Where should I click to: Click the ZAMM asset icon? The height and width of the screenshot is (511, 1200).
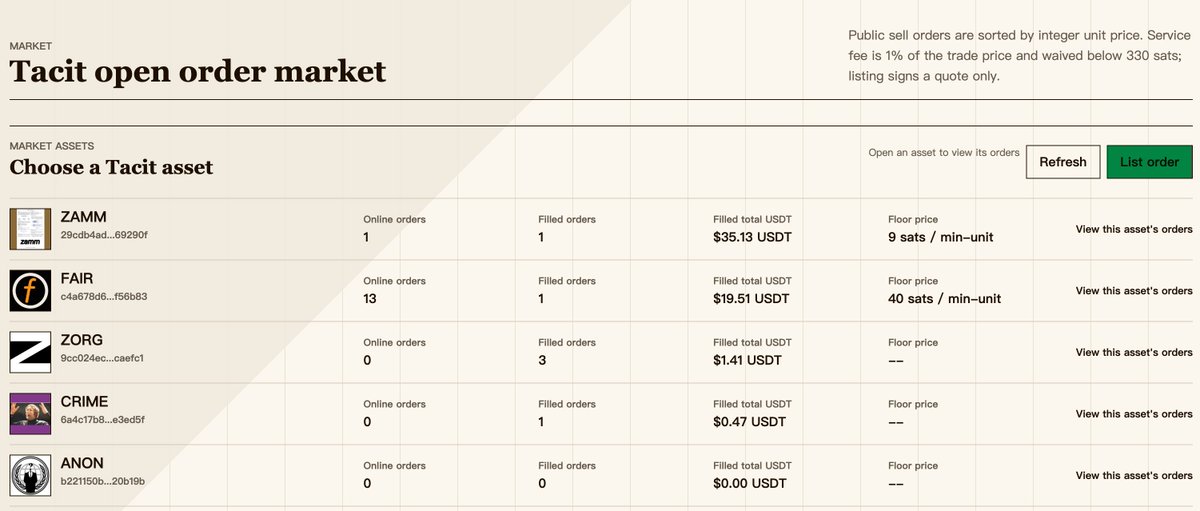(30, 229)
